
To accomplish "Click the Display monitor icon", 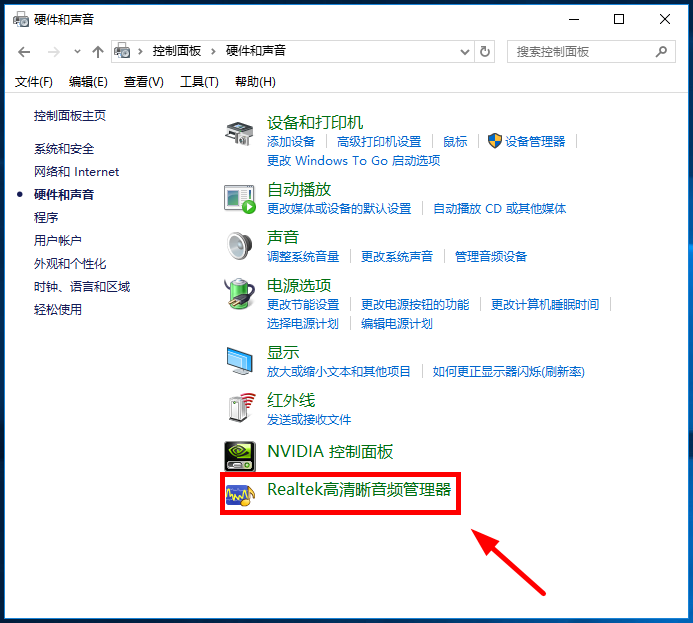I will point(240,360).
